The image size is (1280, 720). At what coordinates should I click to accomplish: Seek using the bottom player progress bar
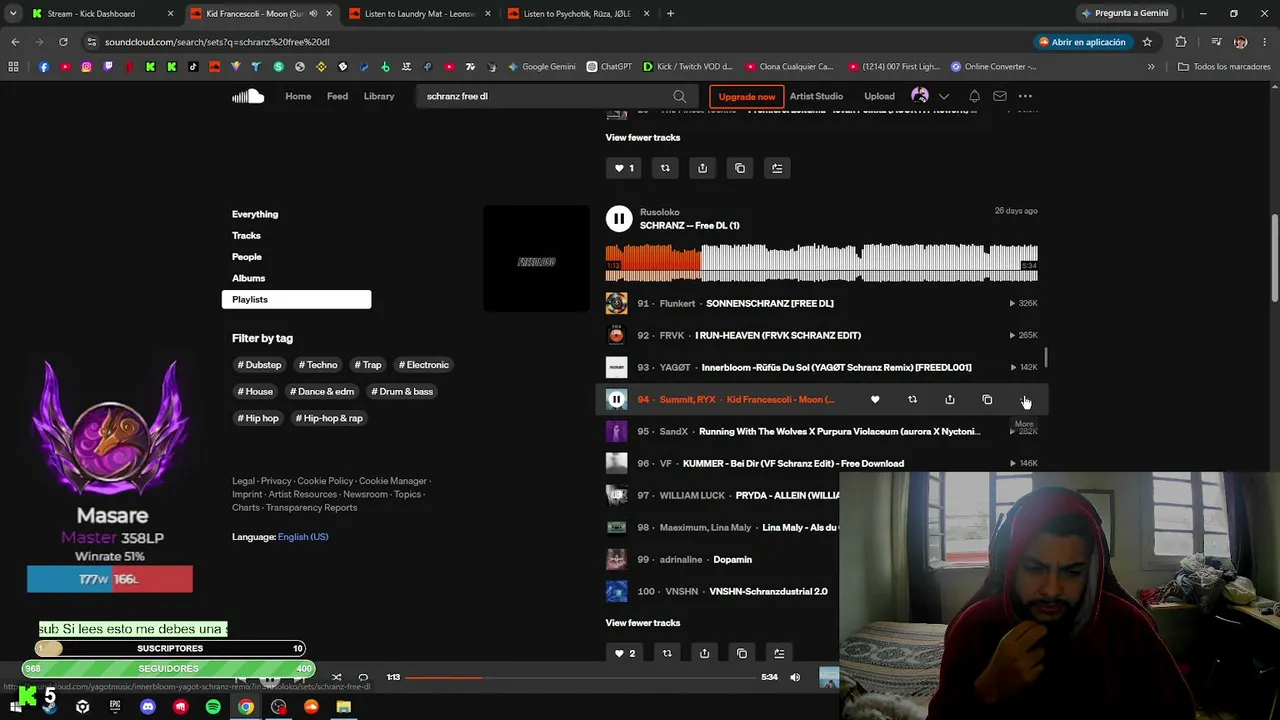[x=581, y=677]
